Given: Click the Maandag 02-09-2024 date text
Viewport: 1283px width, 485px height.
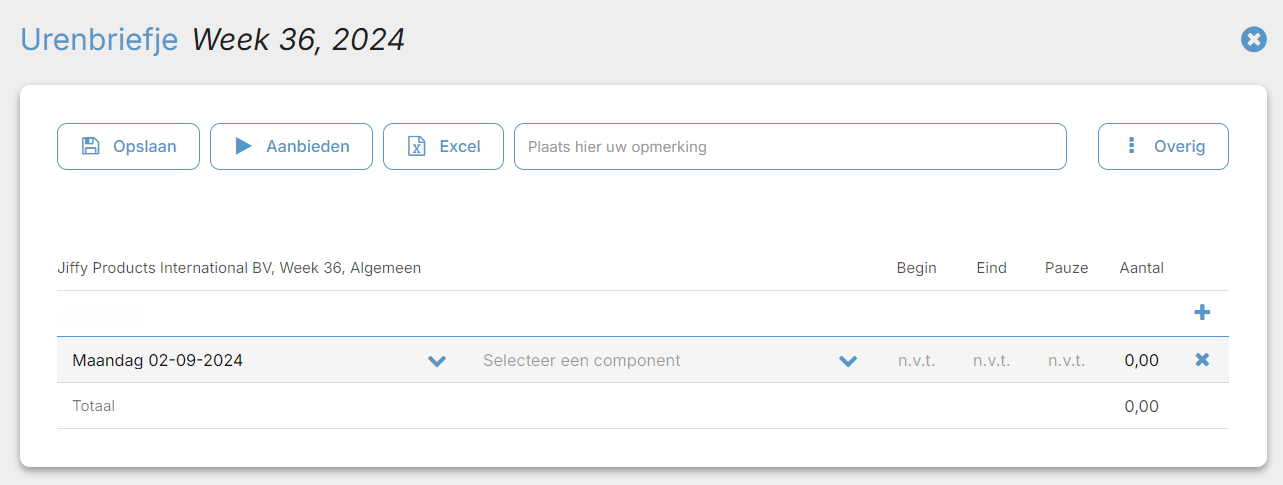Looking at the screenshot, I should point(158,361).
